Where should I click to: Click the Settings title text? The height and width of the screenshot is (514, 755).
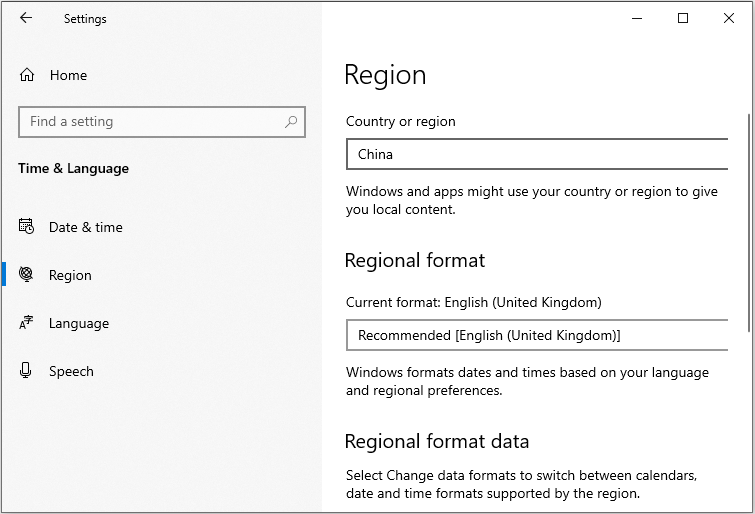click(85, 19)
